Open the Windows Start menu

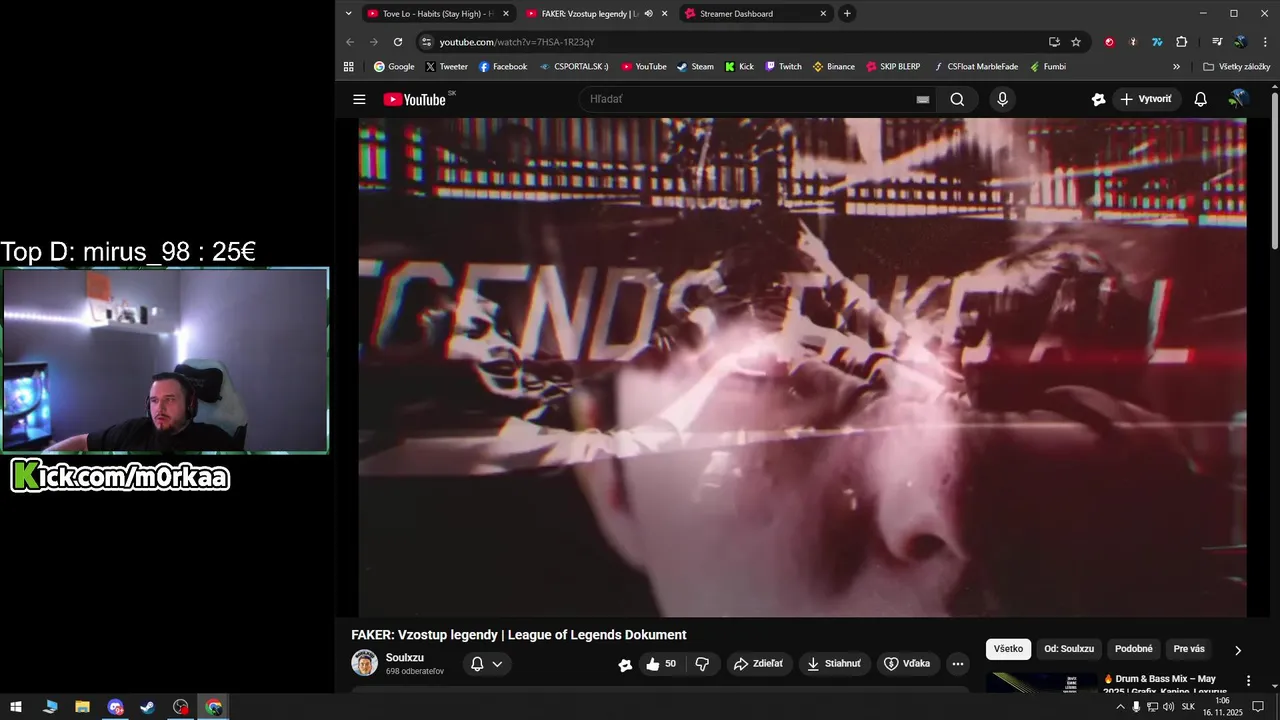(x=16, y=707)
